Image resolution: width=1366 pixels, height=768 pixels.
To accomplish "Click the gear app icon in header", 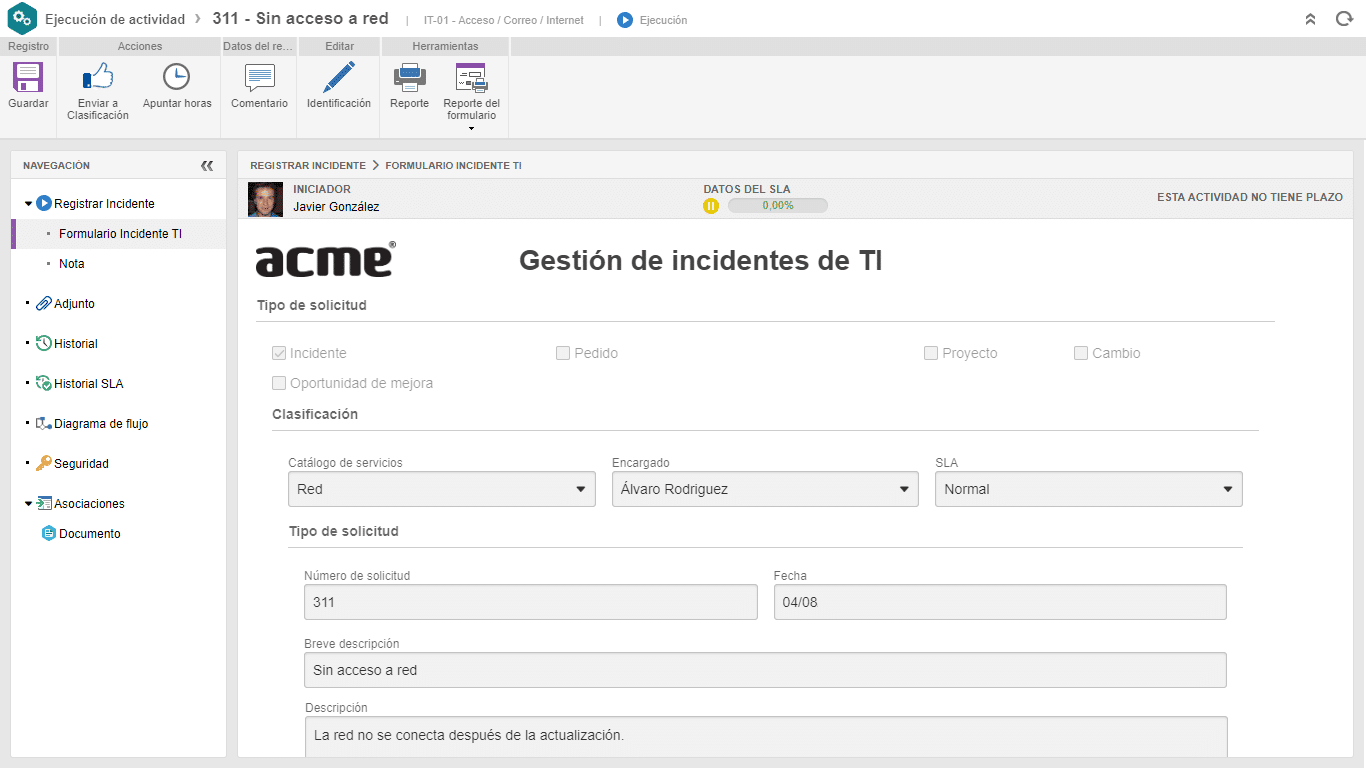I will 22,19.
